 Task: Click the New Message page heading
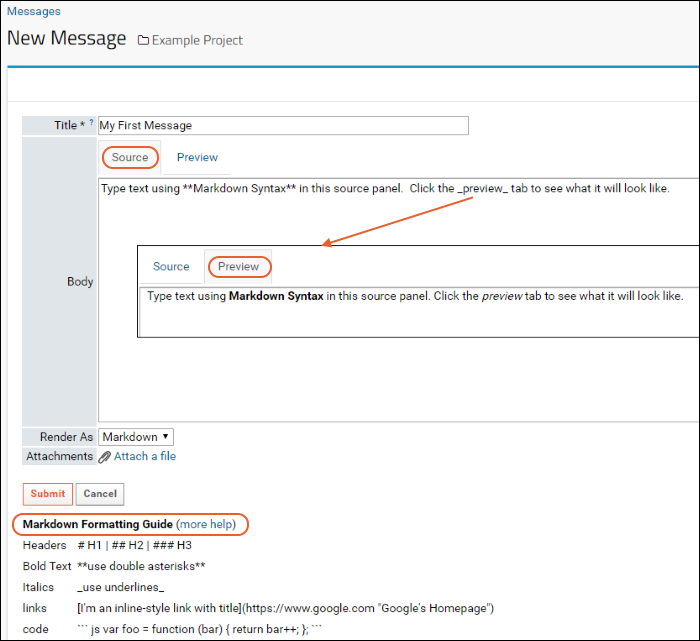[67, 38]
